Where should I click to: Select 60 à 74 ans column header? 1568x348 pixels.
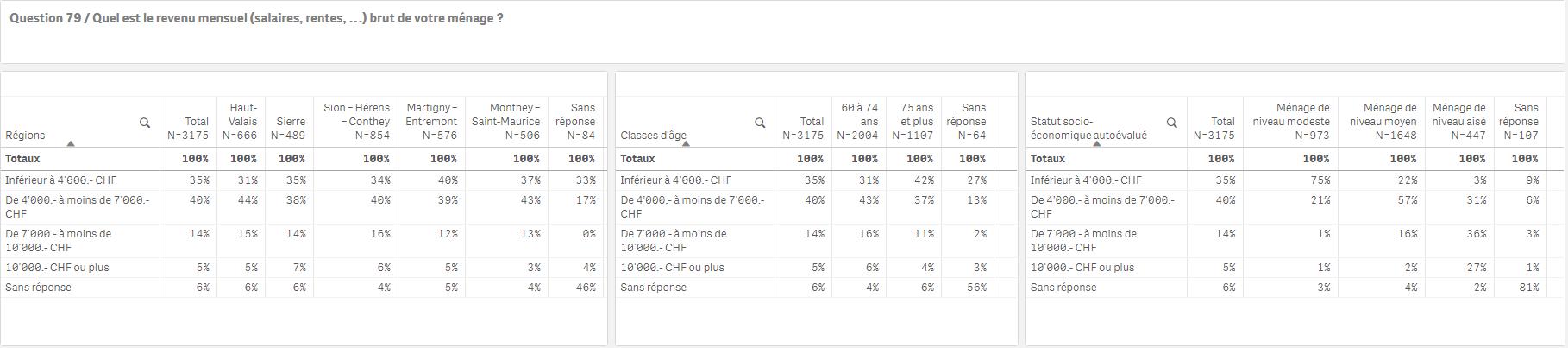(859, 122)
